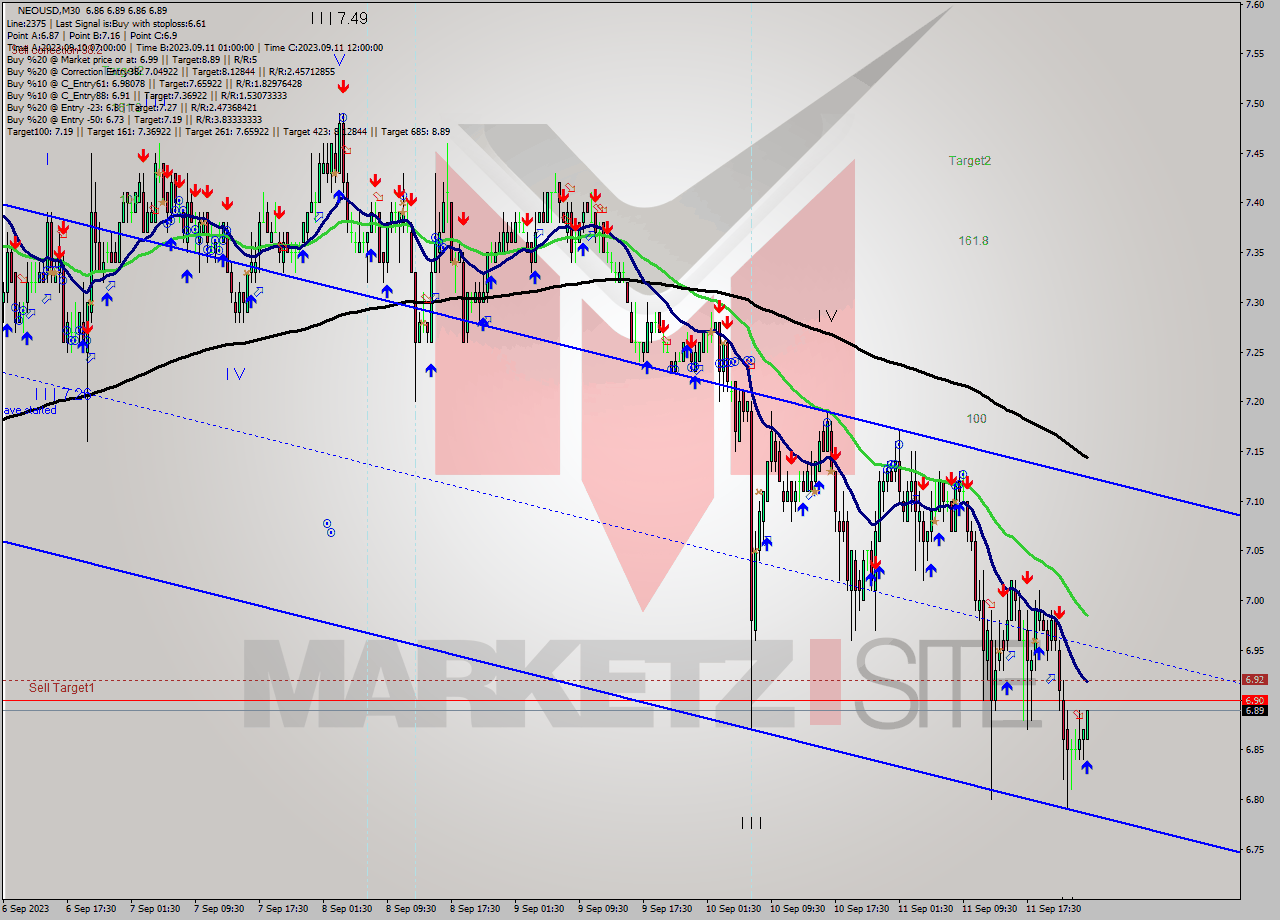Click the '11 Sep 17:30' time label
The height and width of the screenshot is (920, 1280).
pyautogui.click(x=1051, y=909)
